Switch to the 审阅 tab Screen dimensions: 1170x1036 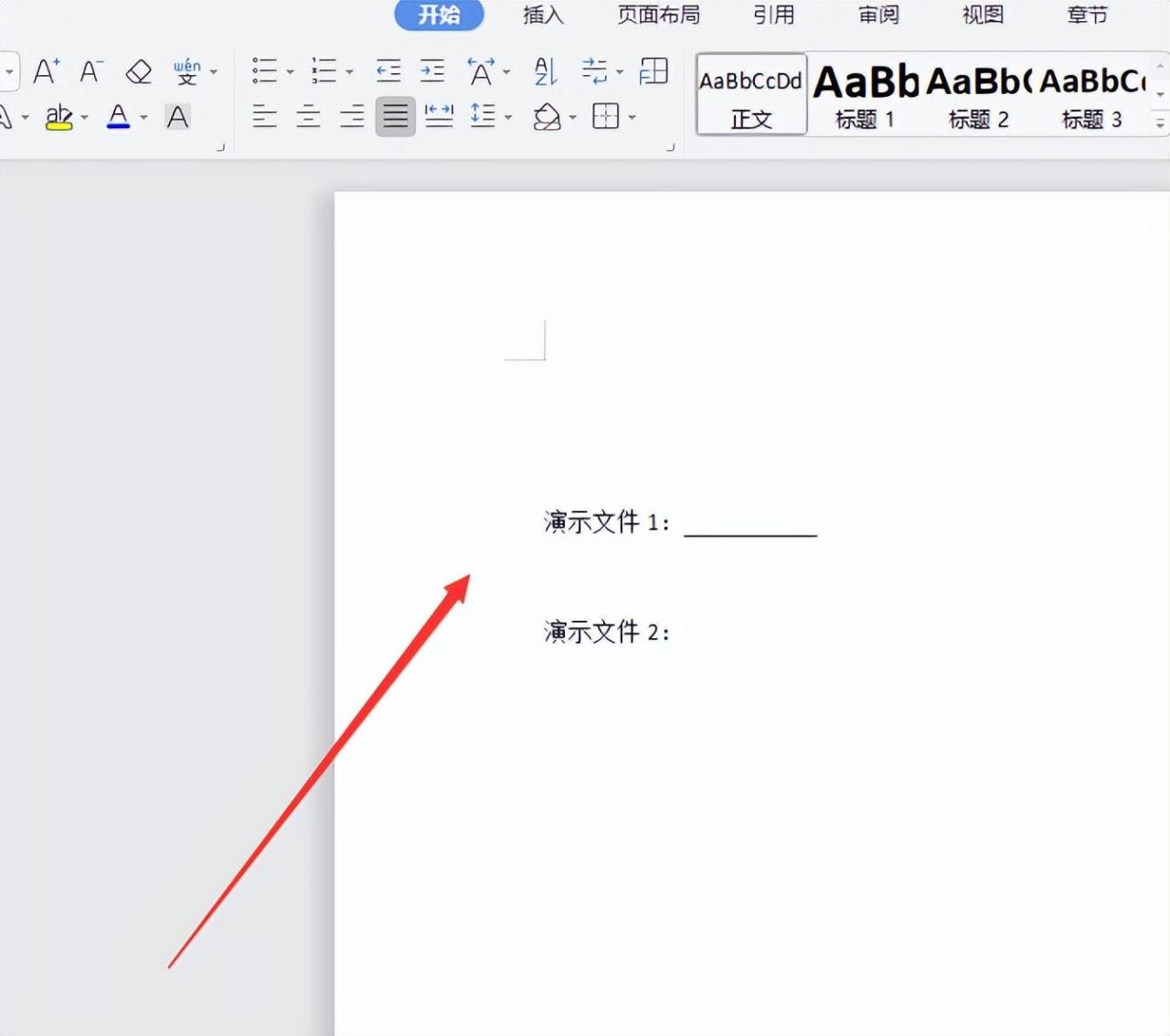(x=878, y=15)
